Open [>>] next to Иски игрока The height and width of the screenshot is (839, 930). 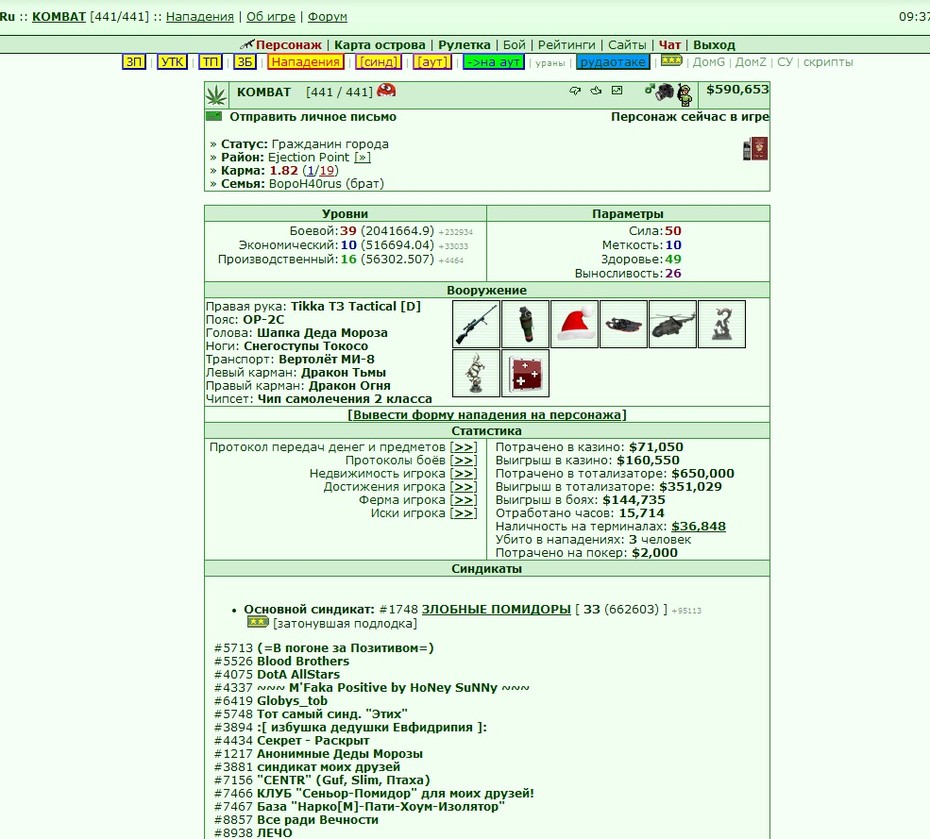(x=464, y=513)
